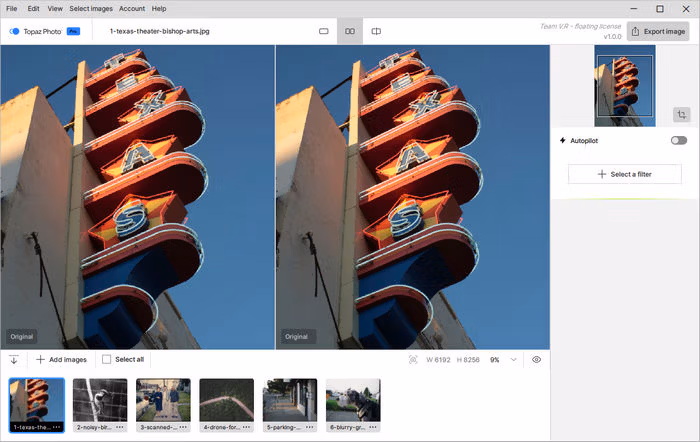This screenshot has width=700, height=442.
Task: Open the crop tool icon
Action: [x=681, y=115]
